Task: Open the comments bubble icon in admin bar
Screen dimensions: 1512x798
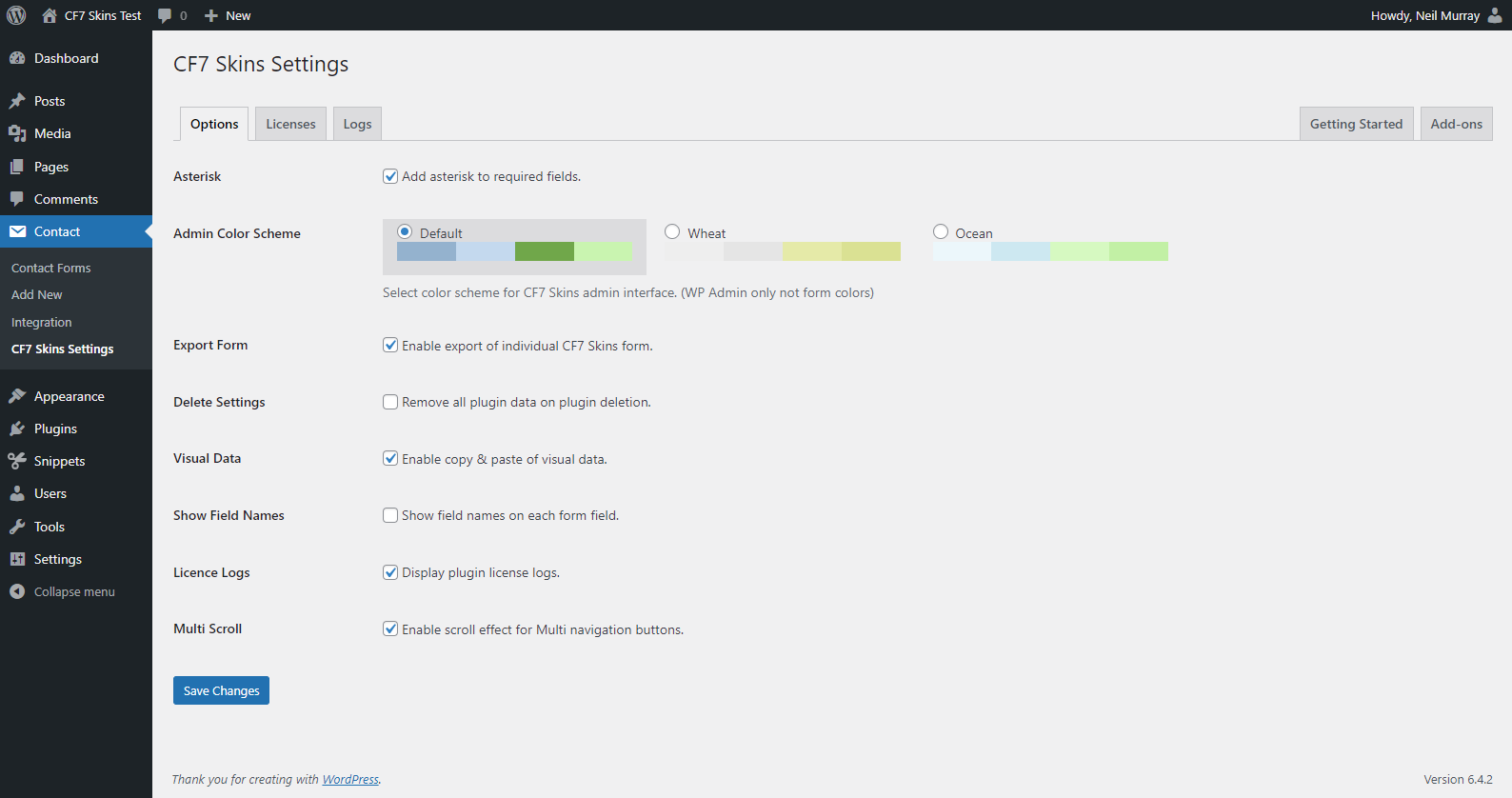Action: (x=166, y=15)
